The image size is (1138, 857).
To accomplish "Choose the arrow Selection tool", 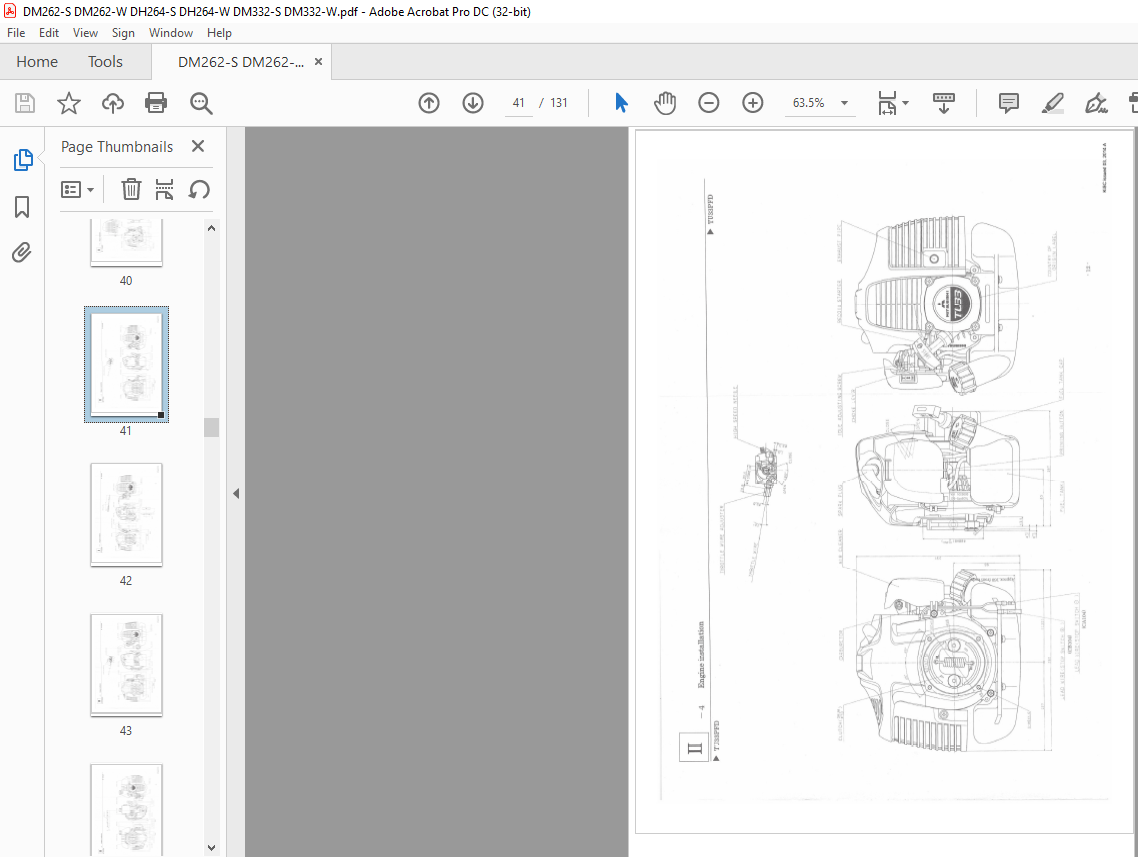I will pyautogui.click(x=621, y=103).
